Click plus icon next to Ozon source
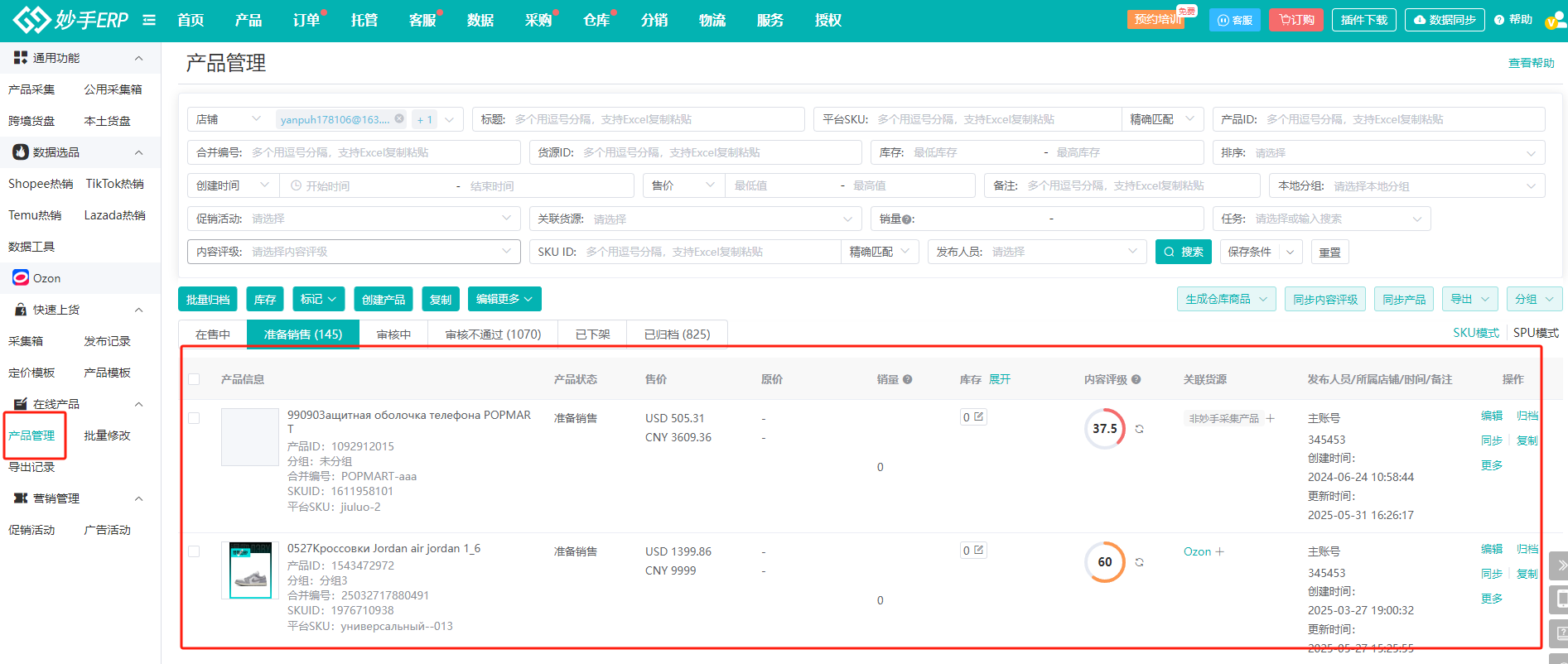The image size is (1568, 664). [x=1219, y=552]
